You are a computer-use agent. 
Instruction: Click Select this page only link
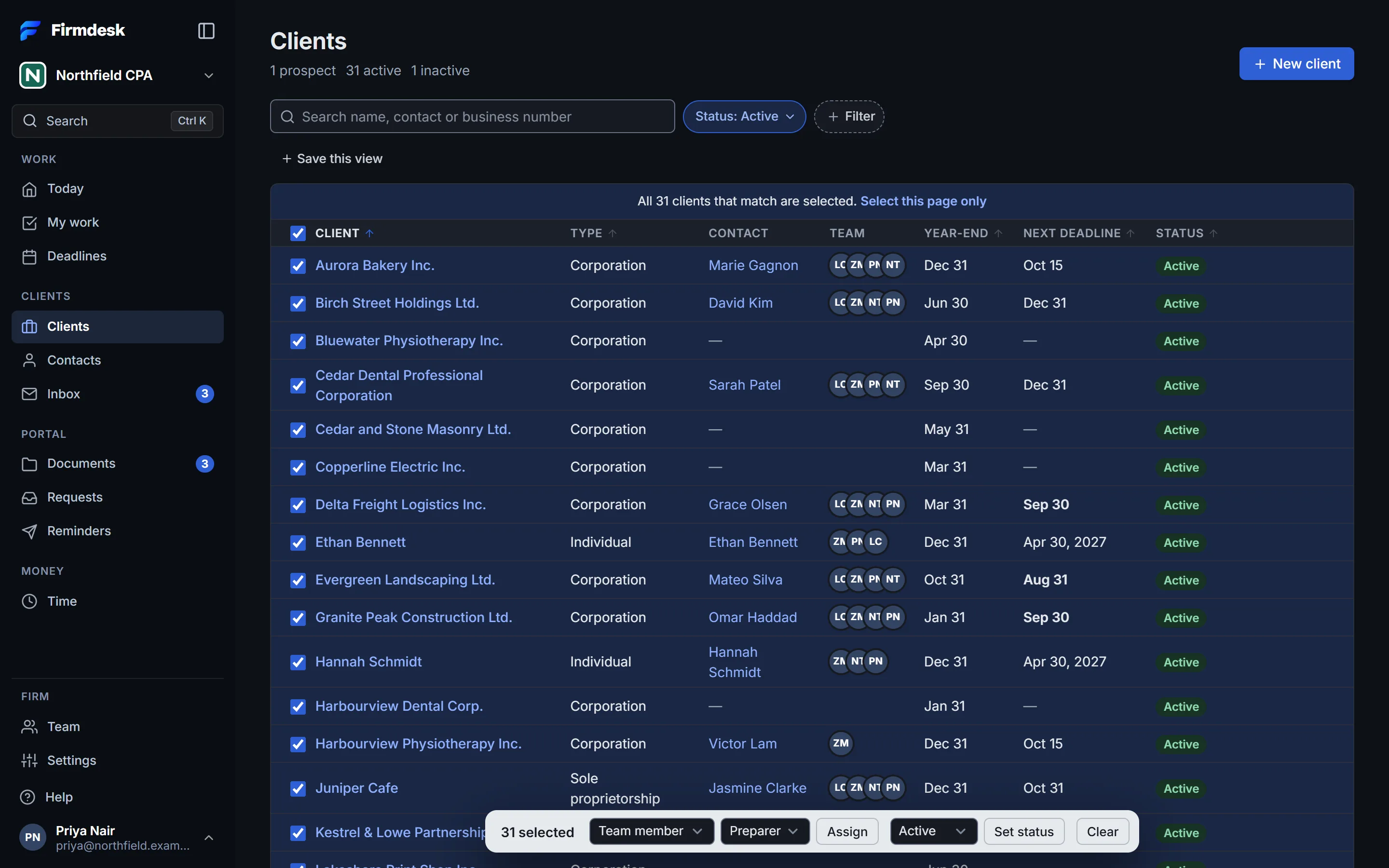point(923,201)
